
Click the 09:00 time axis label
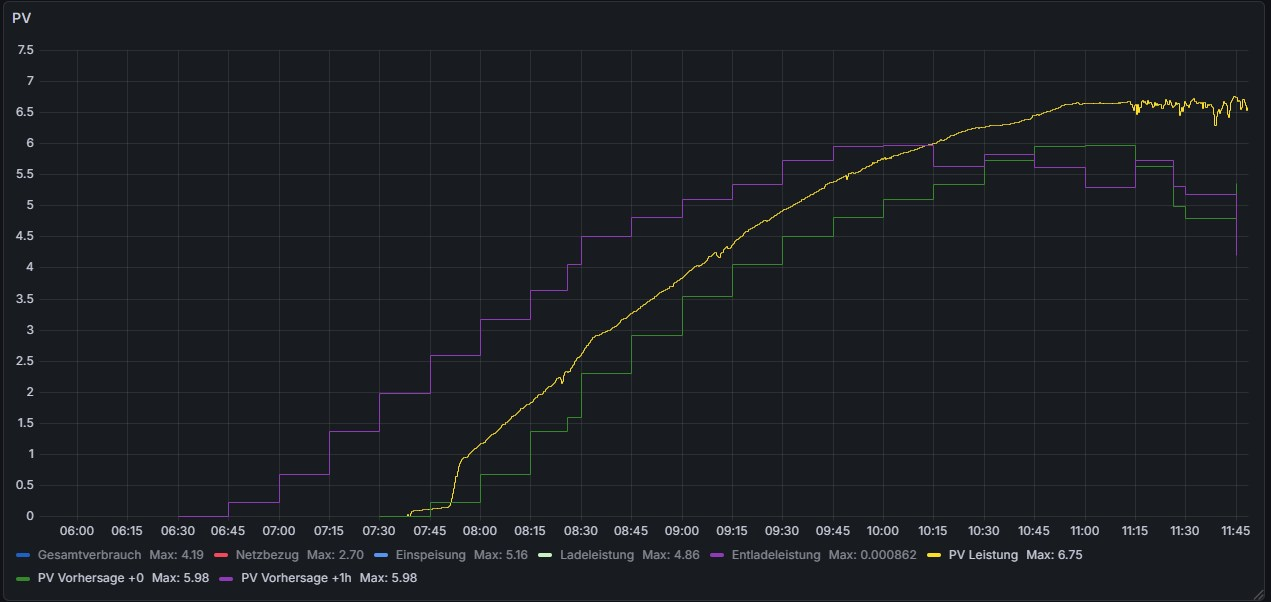[682, 531]
